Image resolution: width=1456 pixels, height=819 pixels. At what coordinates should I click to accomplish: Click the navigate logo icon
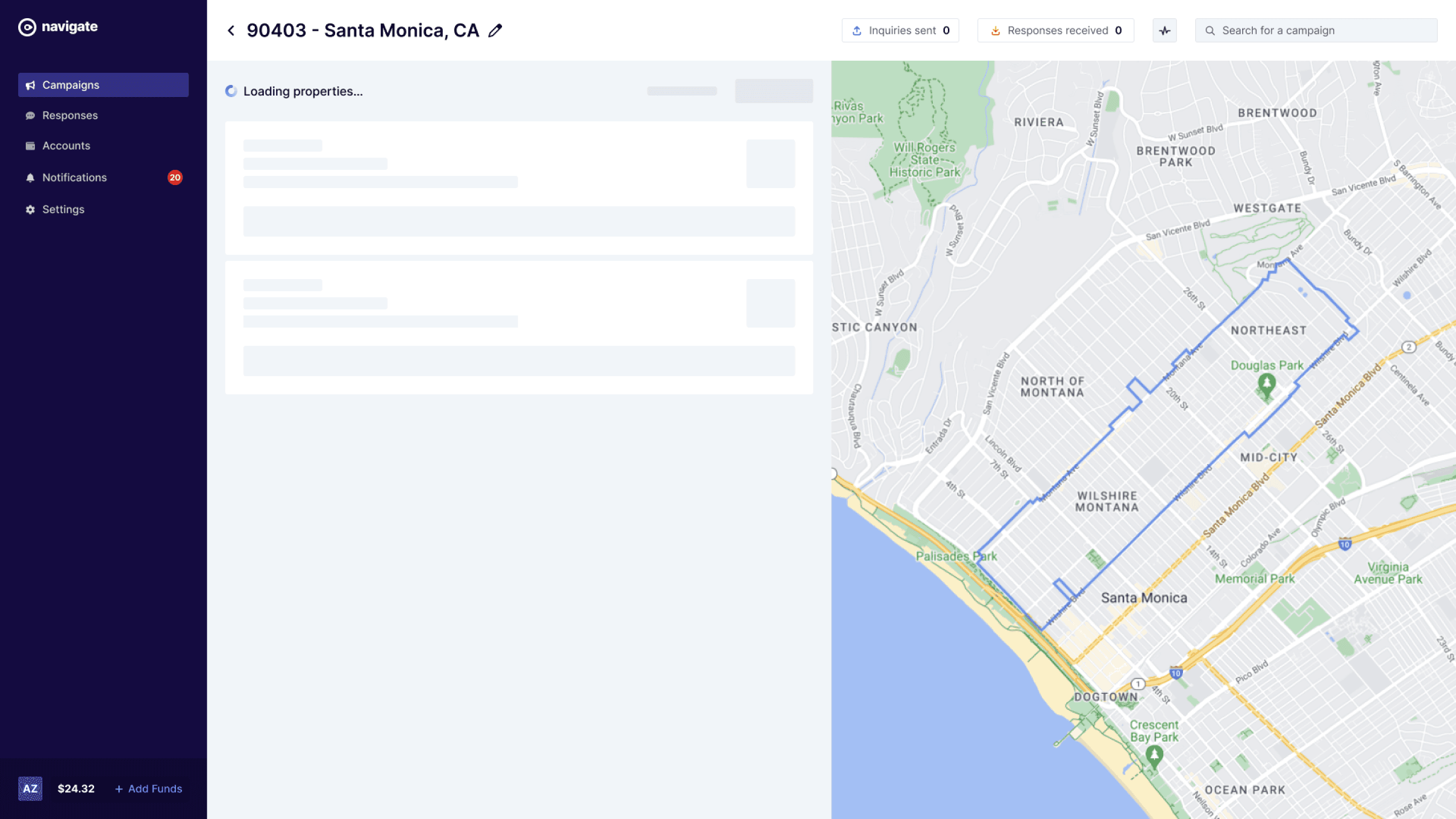[27, 27]
